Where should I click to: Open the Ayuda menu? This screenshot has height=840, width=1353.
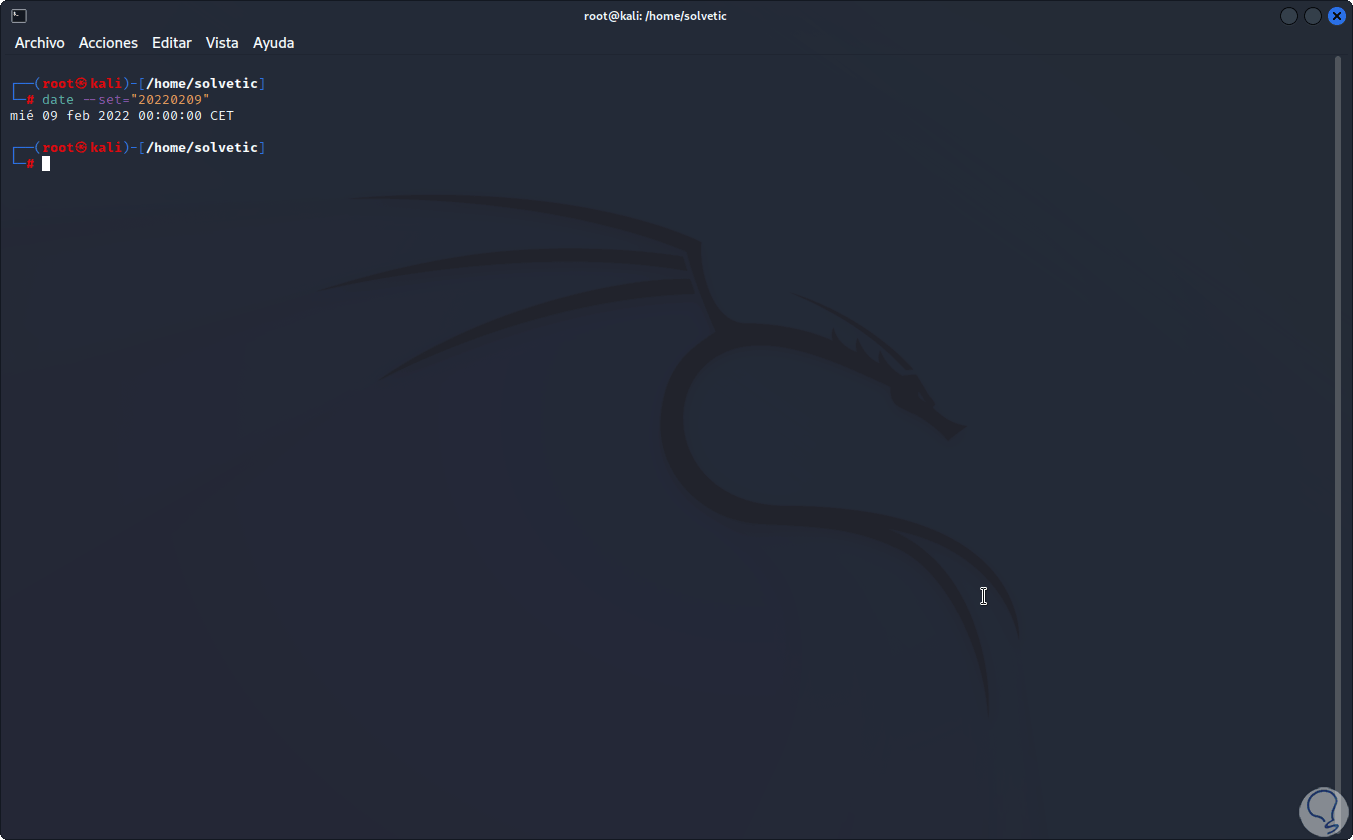point(274,43)
